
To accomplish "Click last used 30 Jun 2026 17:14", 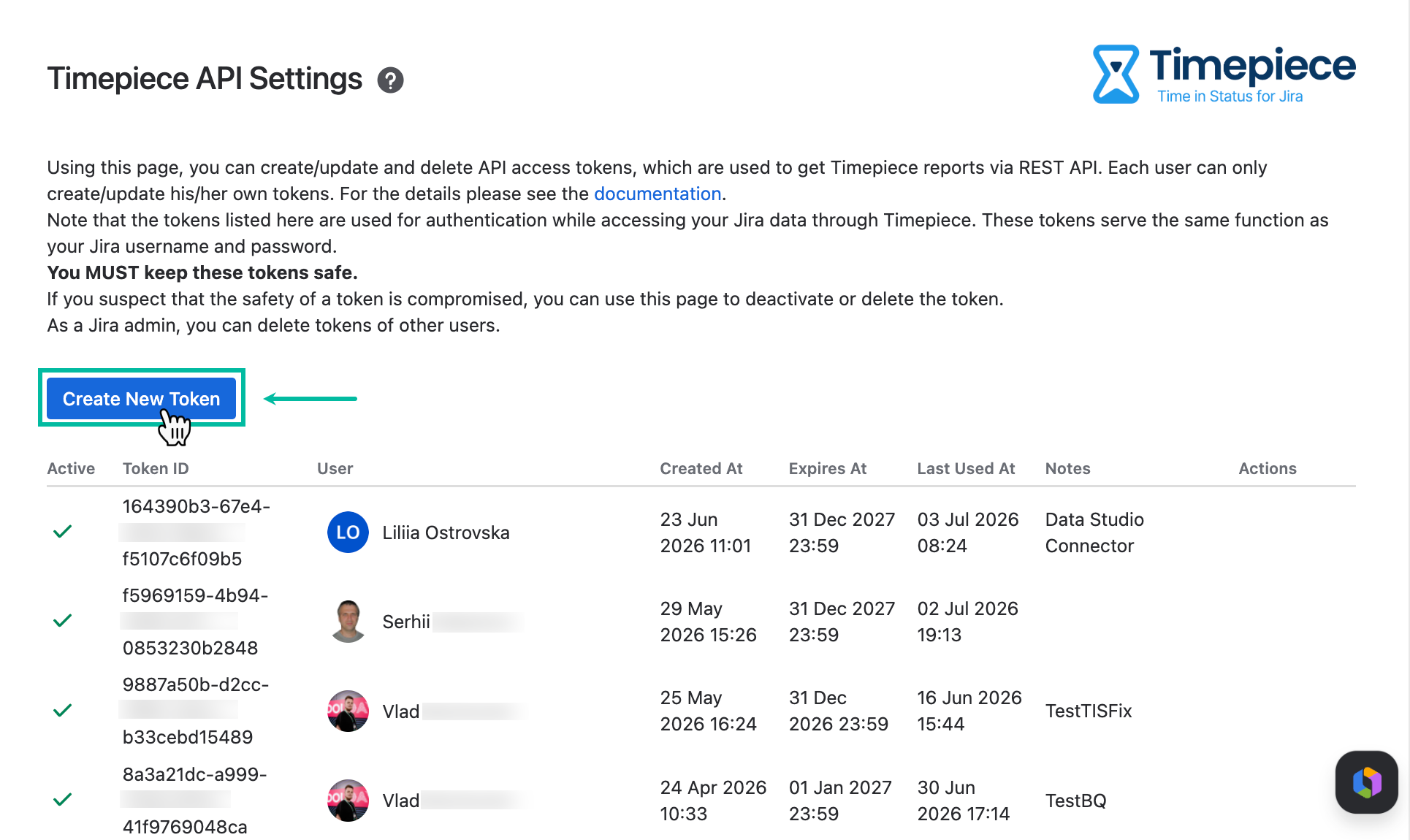I will click(964, 801).
